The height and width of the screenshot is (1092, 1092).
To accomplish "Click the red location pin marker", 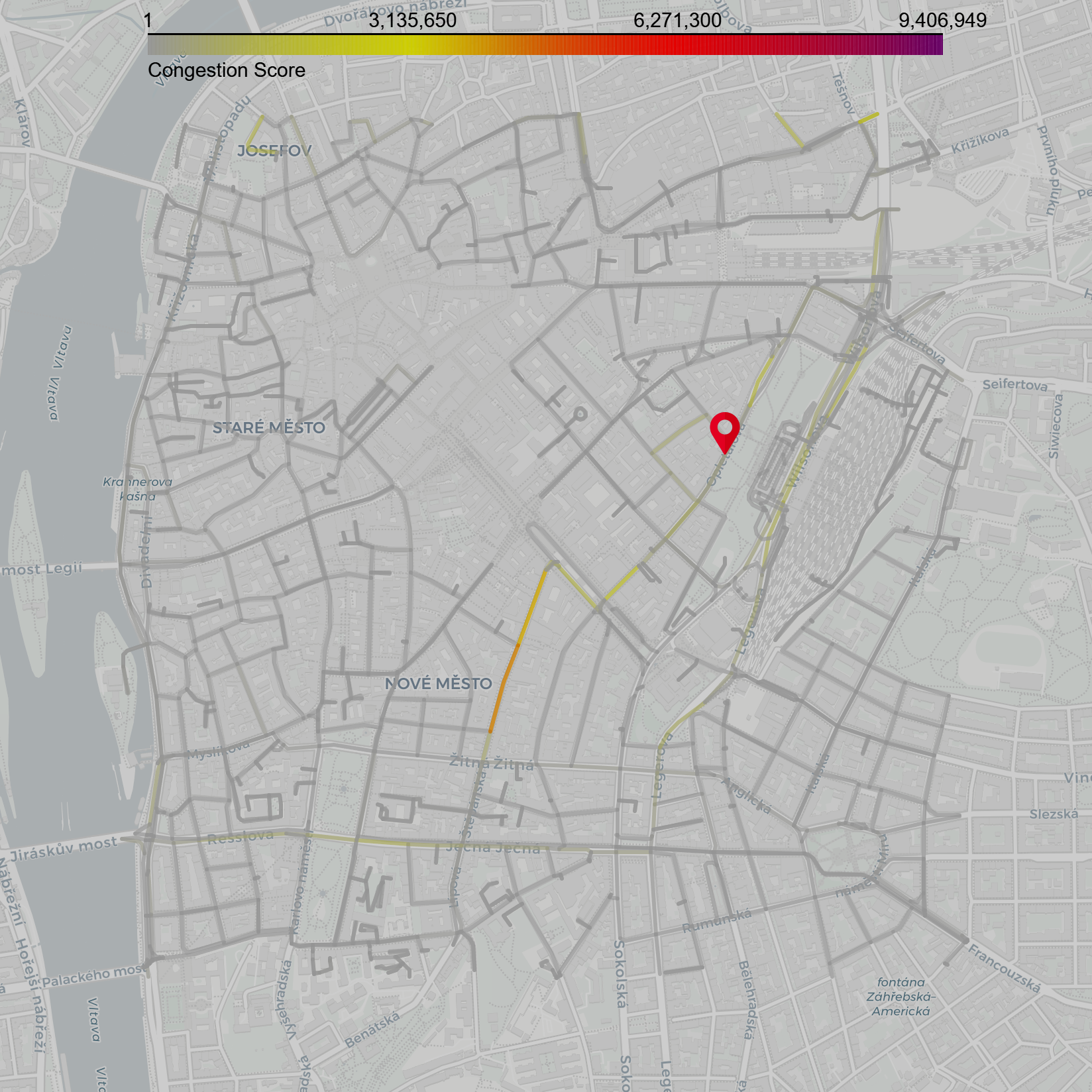I will click(x=724, y=432).
